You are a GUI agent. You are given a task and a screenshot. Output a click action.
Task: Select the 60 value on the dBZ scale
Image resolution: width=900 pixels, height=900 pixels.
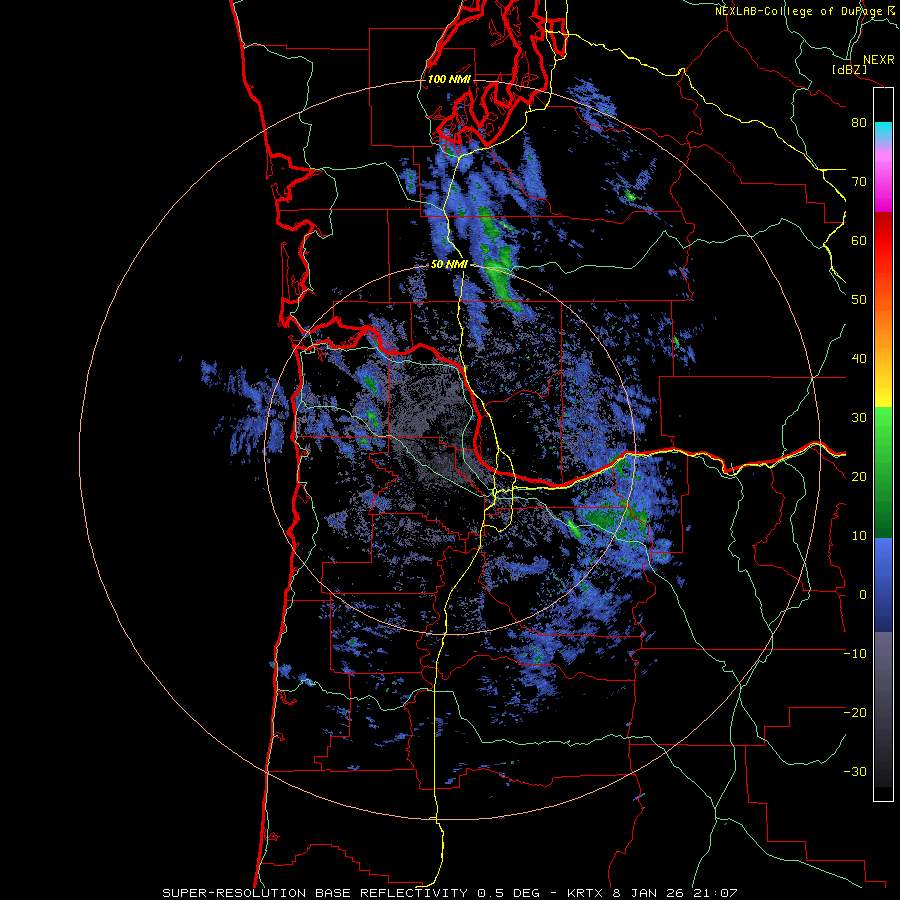[859, 240]
